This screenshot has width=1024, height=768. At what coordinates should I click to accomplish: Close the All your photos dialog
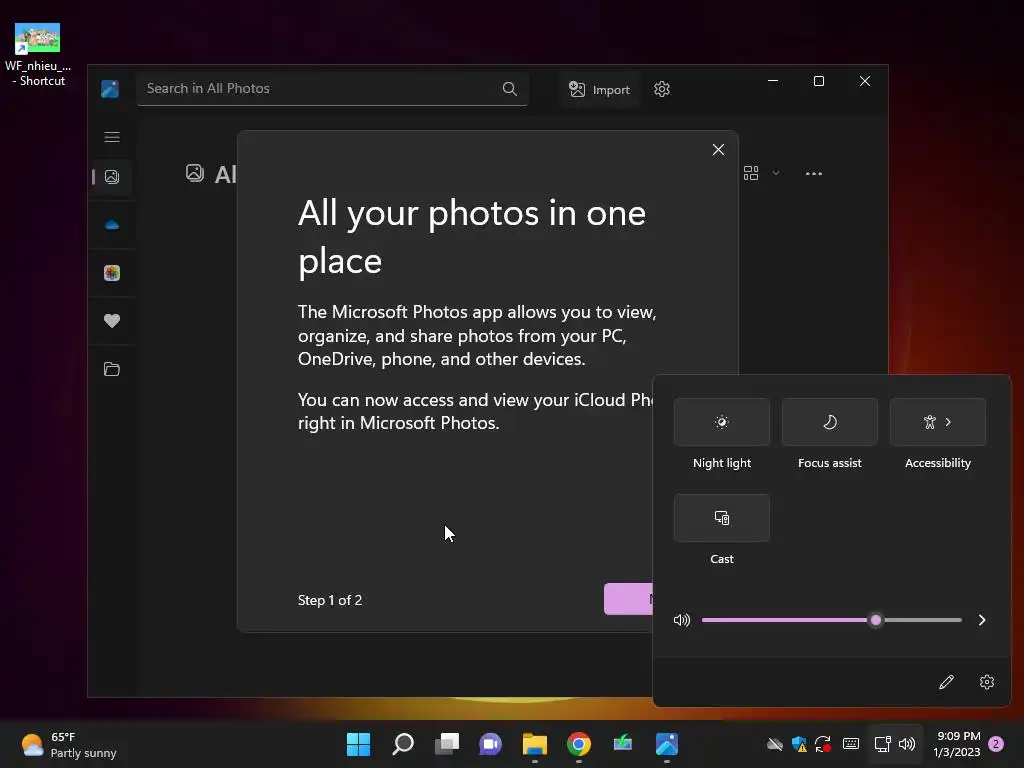[718, 150]
